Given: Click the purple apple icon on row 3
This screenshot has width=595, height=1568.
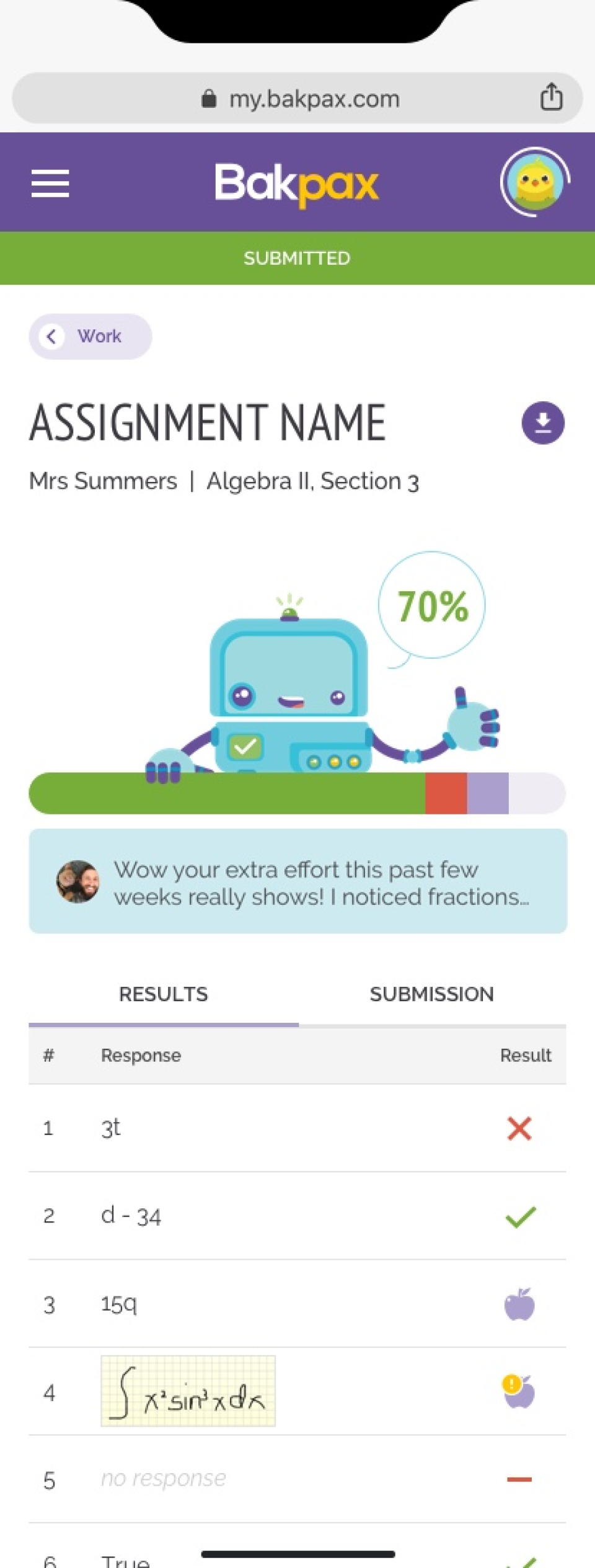Looking at the screenshot, I should [x=519, y=1304].
